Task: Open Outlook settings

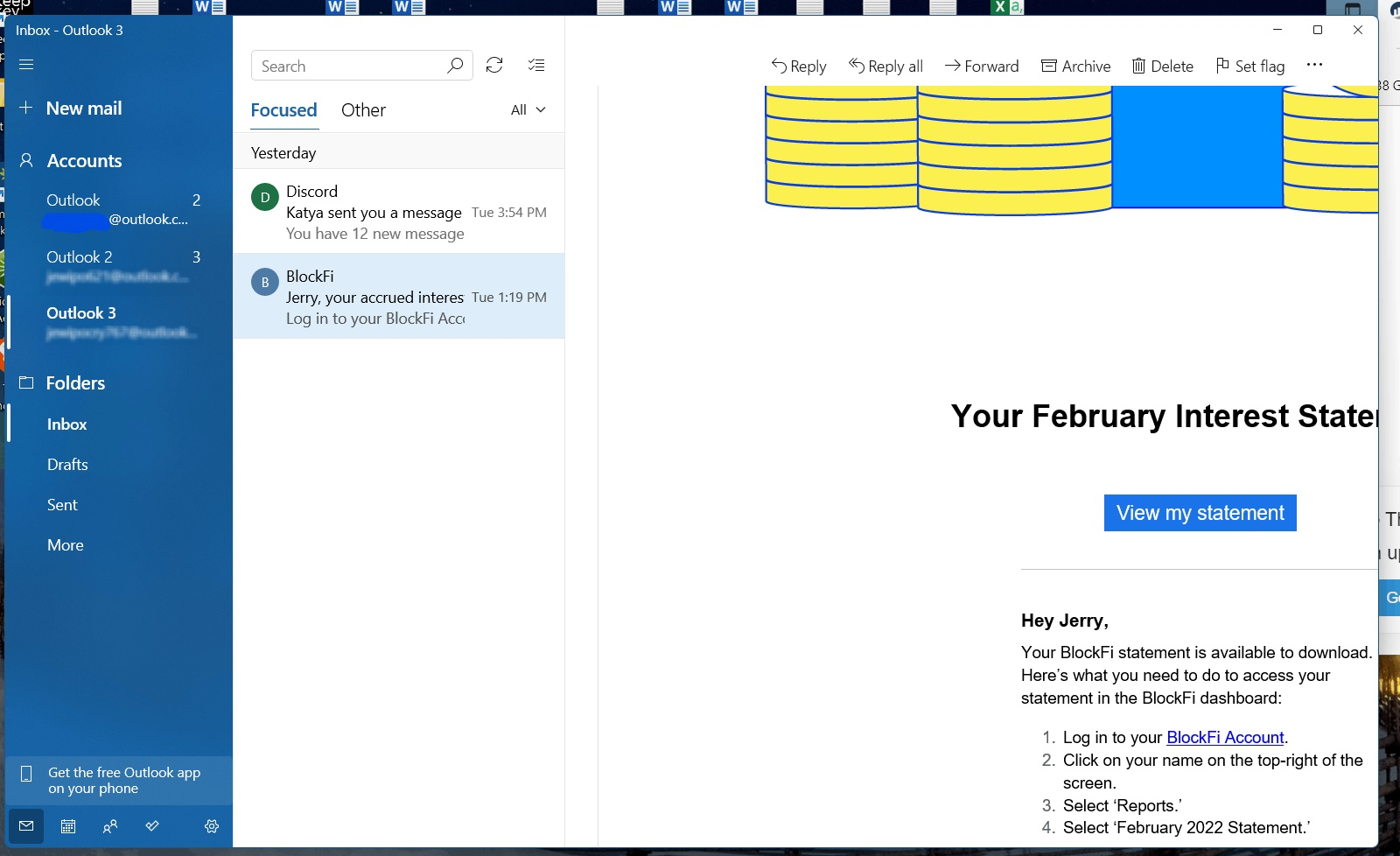Action: (x=211, y=826)
